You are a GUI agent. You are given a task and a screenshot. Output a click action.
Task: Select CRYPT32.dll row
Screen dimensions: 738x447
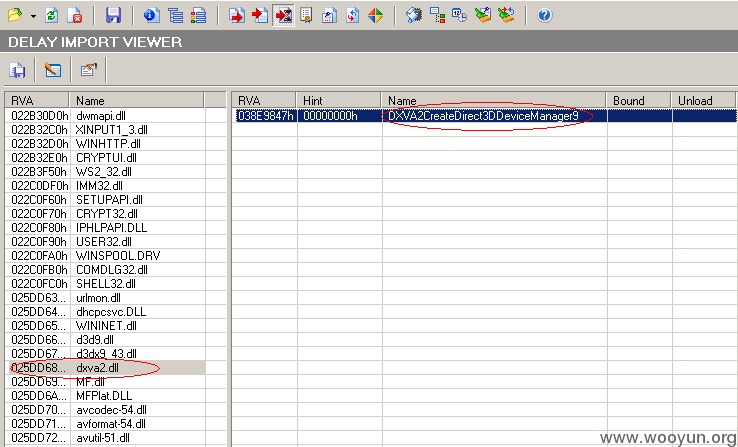[x=105, y=214]
